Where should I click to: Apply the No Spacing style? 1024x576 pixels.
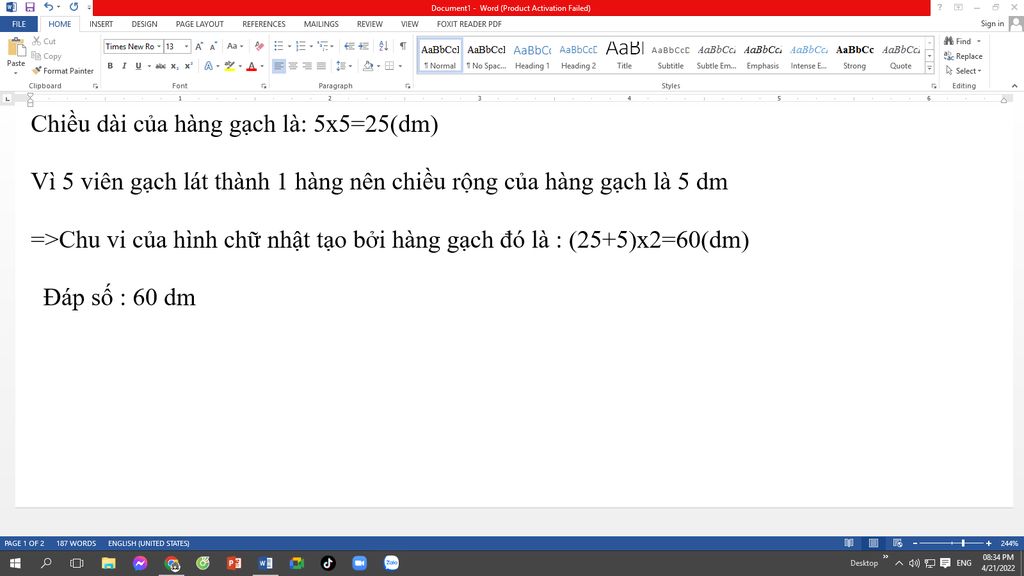click(x=486, y=56)
